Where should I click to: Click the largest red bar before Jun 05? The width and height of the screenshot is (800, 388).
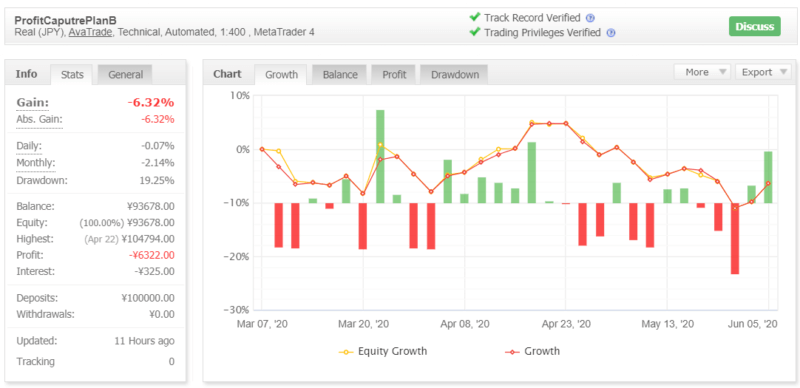(x=735, y=238)
